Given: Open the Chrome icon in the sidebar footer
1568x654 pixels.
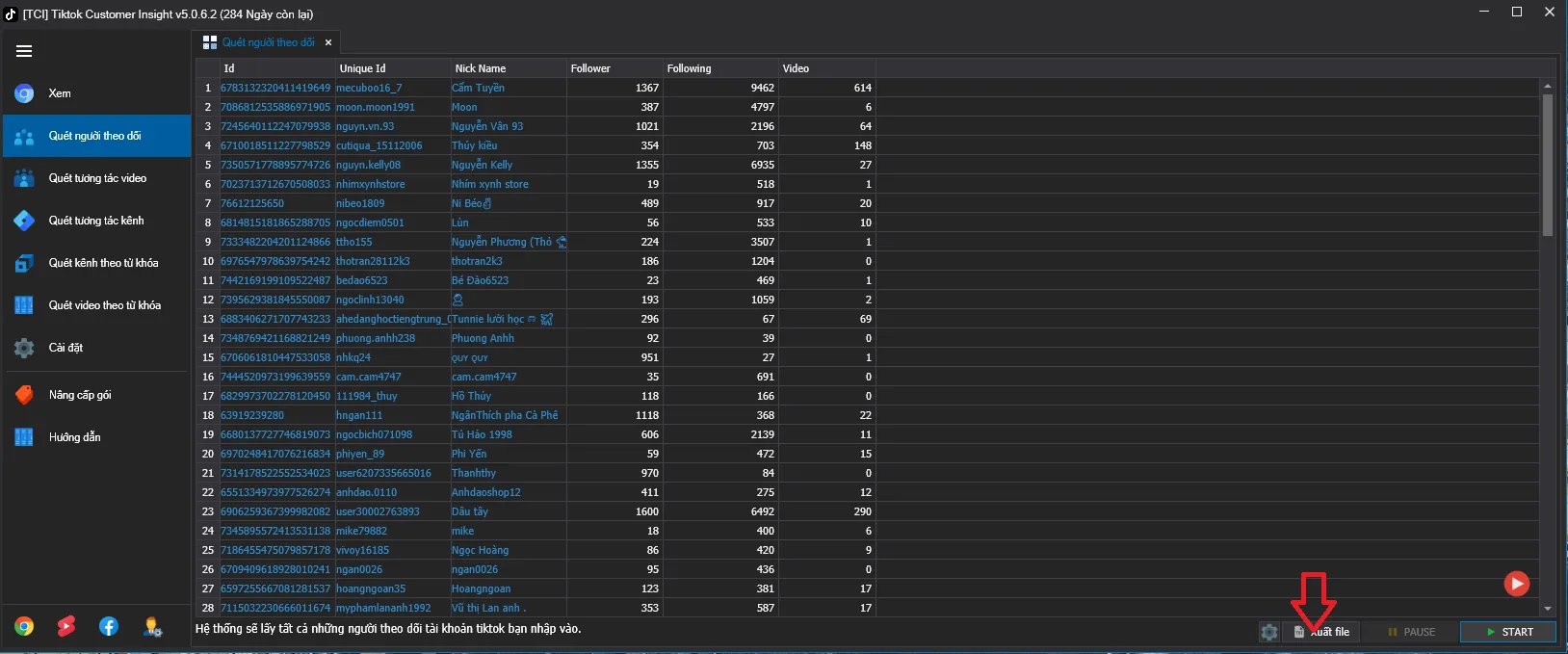Looking at the screenshot, I should coord(24,627).
